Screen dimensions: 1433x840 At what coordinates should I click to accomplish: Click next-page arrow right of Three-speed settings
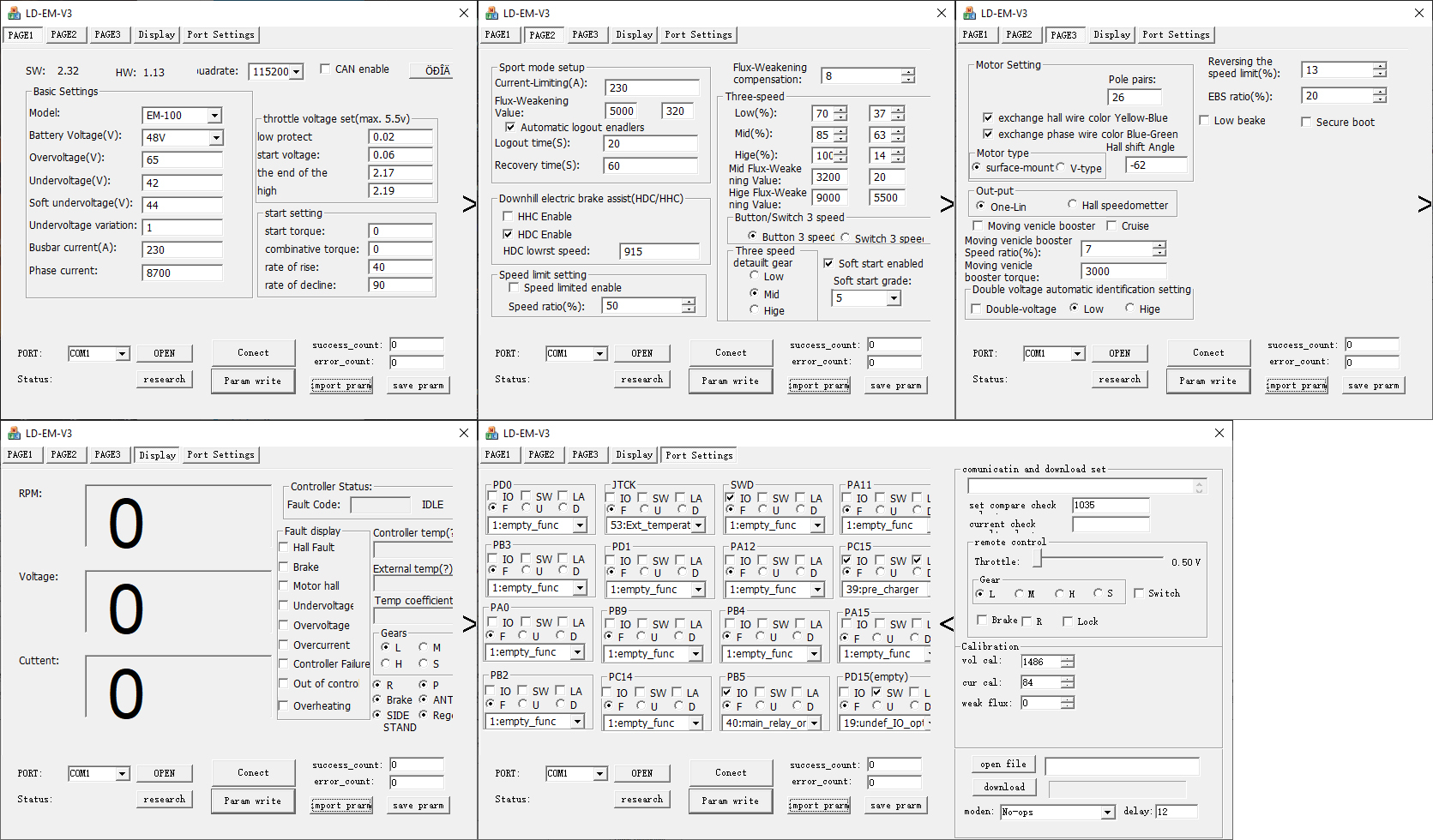coord(947,204)
